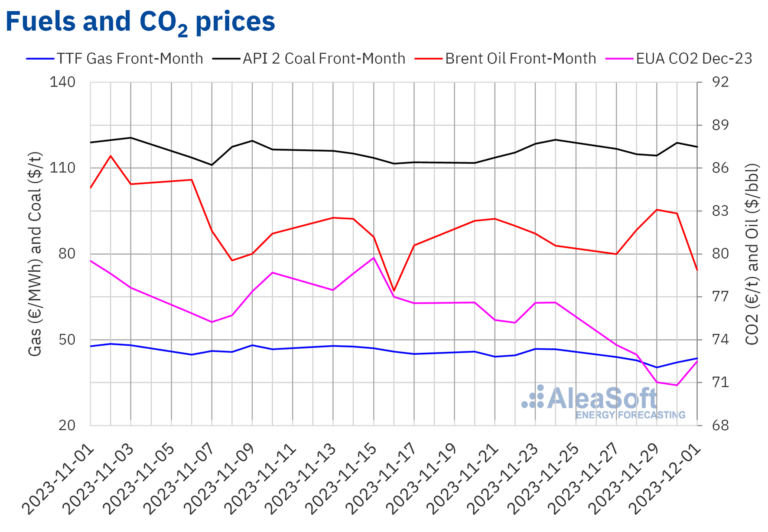This screenshot has height=532, width=768.
Task: Click the Fuels and CO2 prices title
Action: click(x=140, y=22)
